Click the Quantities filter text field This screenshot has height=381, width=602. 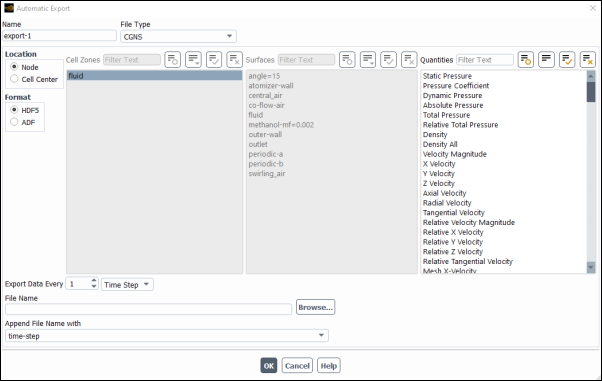click(x=485, y=60)
